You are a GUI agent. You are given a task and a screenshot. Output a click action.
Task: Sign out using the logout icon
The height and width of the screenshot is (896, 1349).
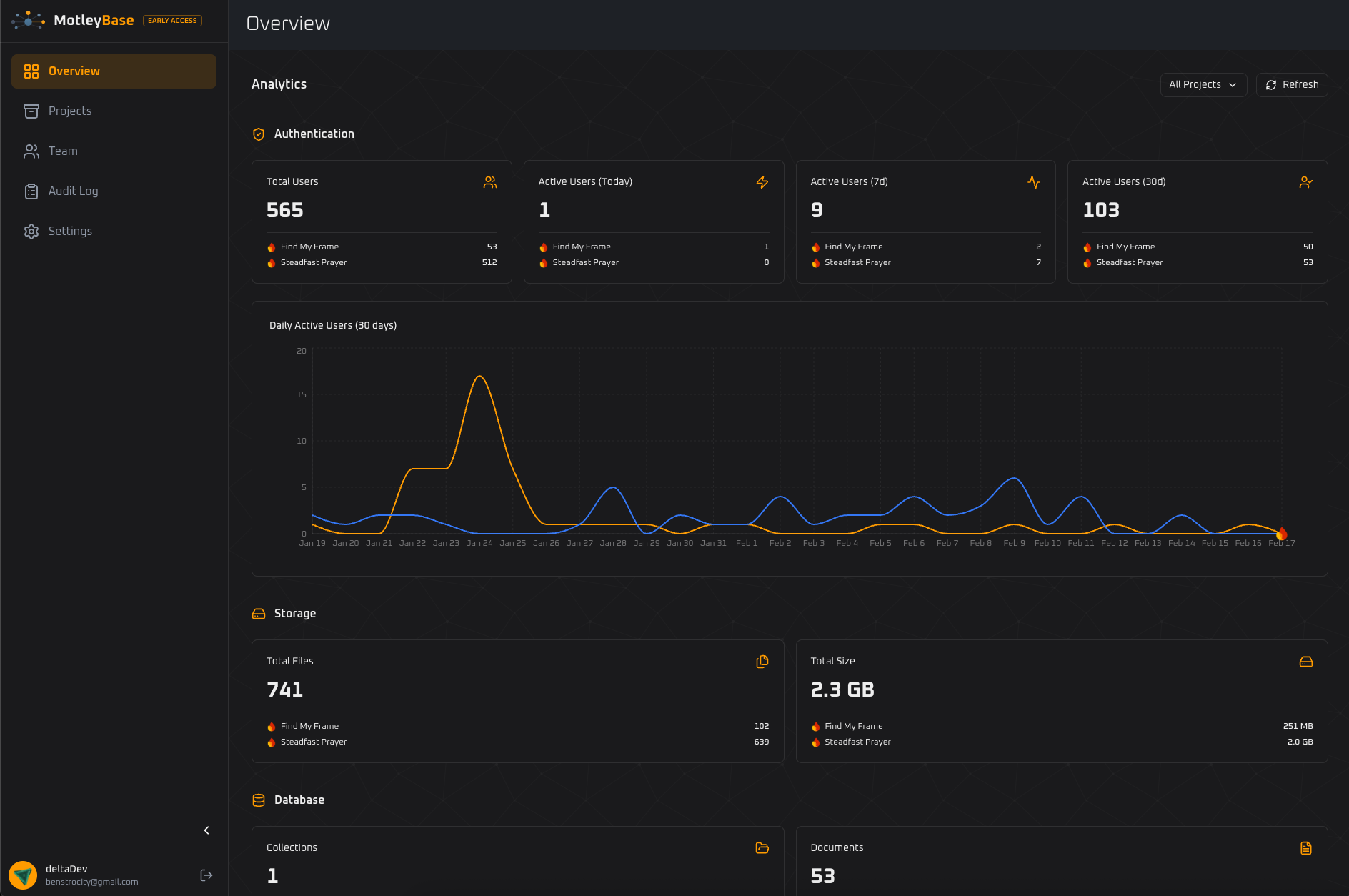coord(206,875)
